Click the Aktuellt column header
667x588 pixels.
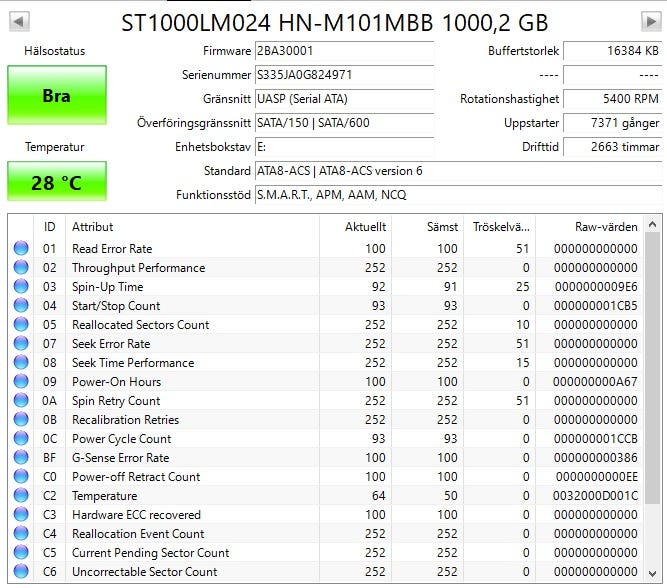pyautogui.click(x=356, y=227)
